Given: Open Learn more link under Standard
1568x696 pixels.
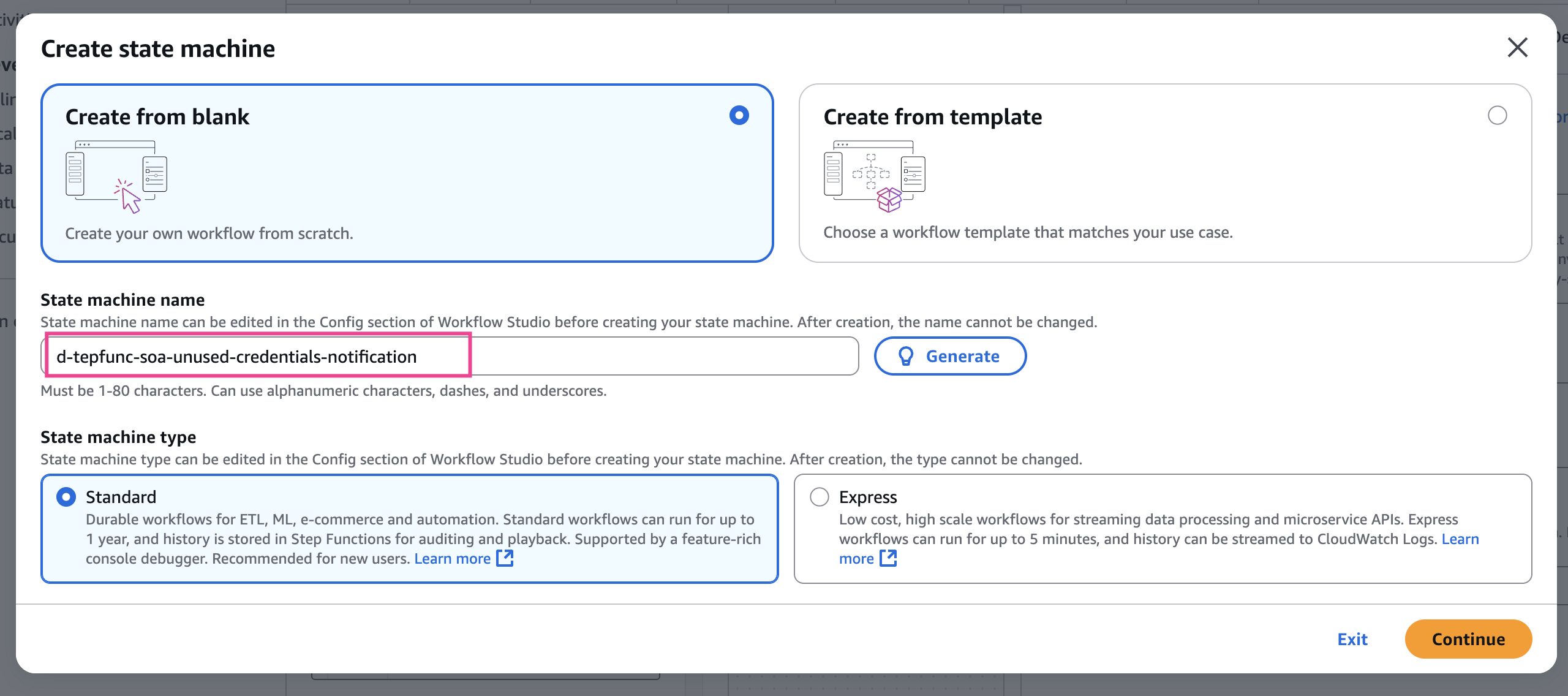Looking at the screenshot, I should [x=452, y=559].
